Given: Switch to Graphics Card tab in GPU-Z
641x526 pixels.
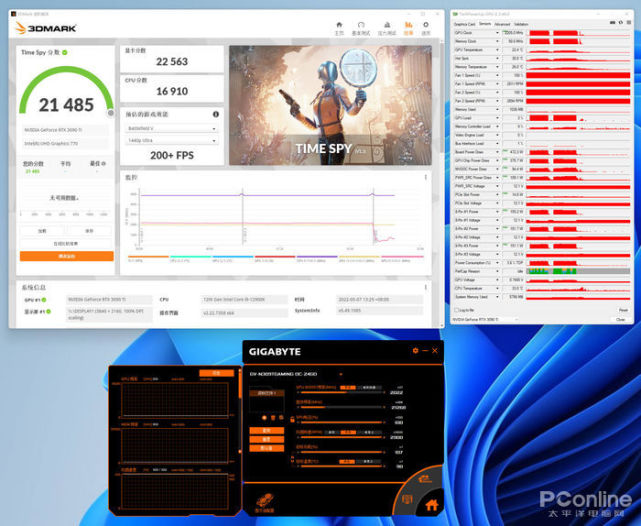Looking at the screenshot, I should tap(465, 25).
